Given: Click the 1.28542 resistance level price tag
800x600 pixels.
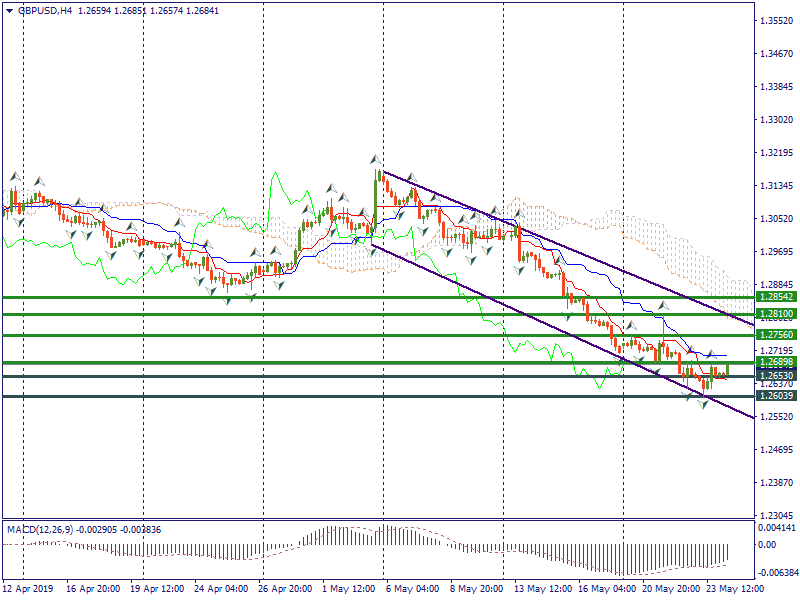Looking at the screenshot, I should pos(776,297).
